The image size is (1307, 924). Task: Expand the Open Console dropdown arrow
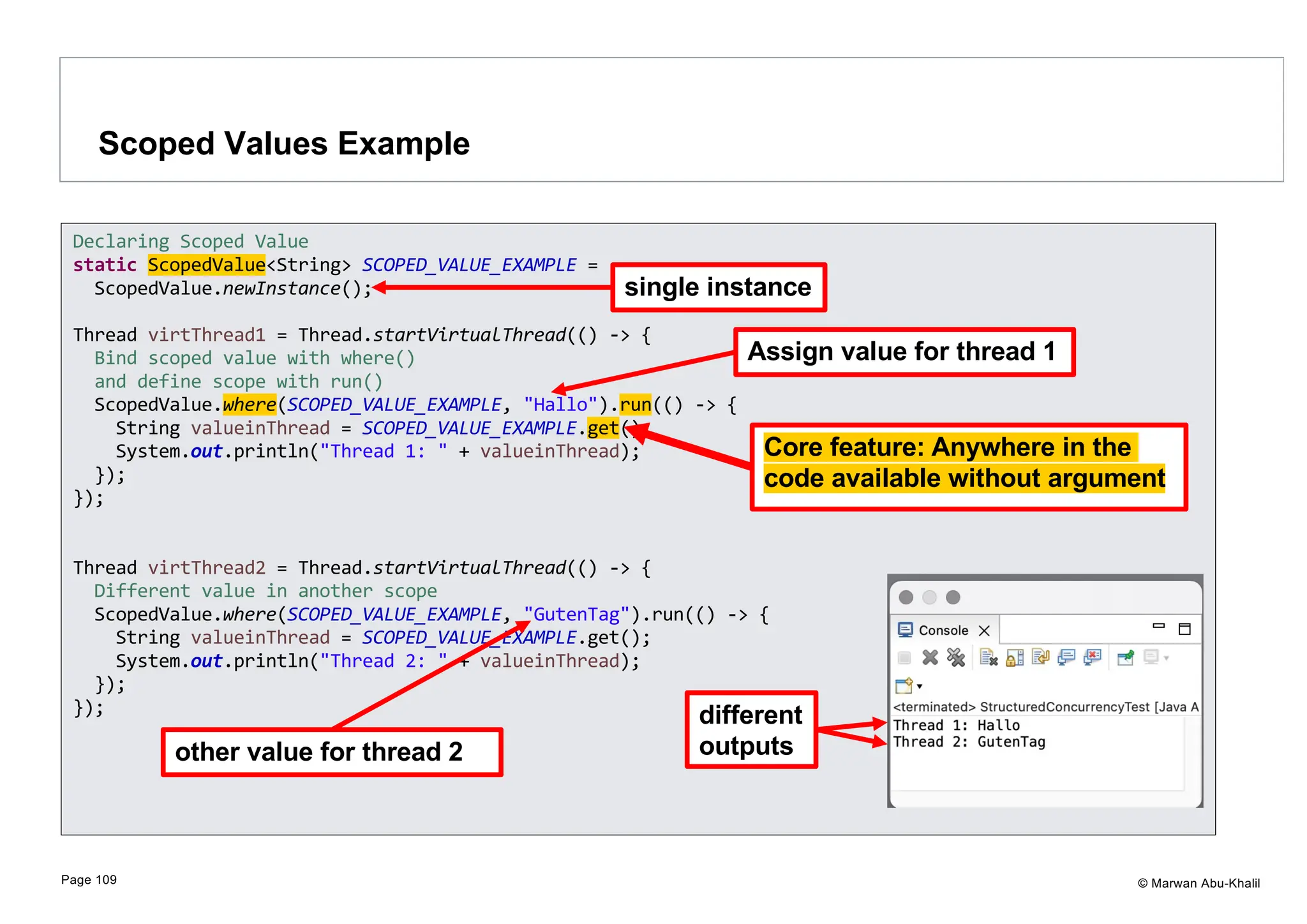tap(920, 687)
